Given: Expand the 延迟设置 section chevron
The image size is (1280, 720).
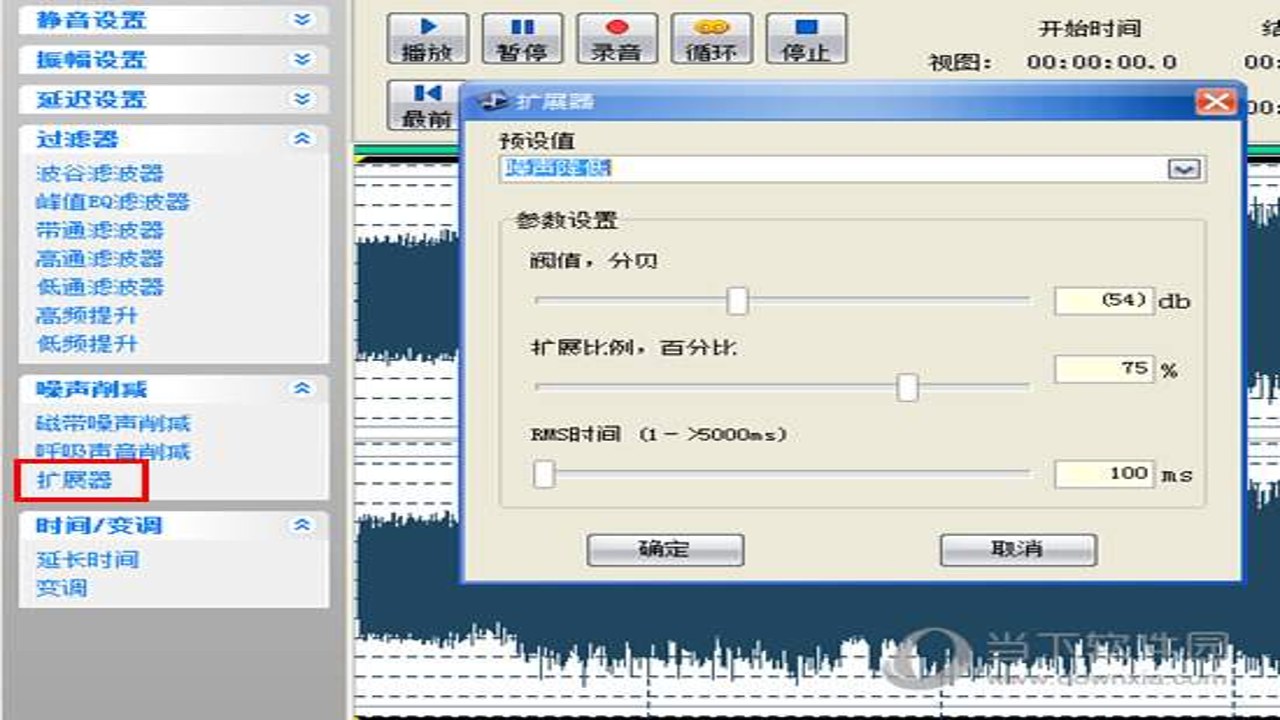Looking at the screenshot, I should pyautogui.click(x=302, y=99).
